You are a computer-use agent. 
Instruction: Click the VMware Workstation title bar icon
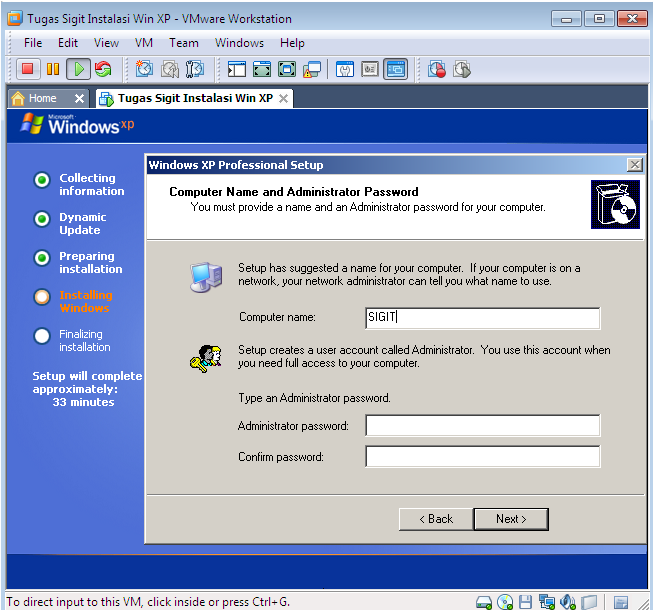click(15, 19)
